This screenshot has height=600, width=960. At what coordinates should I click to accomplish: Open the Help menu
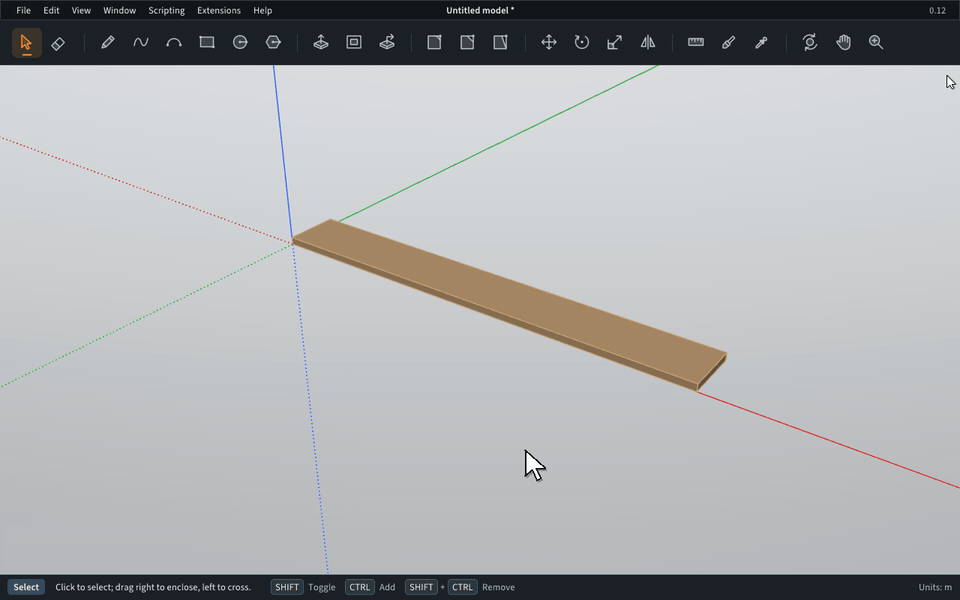point(263,10)
